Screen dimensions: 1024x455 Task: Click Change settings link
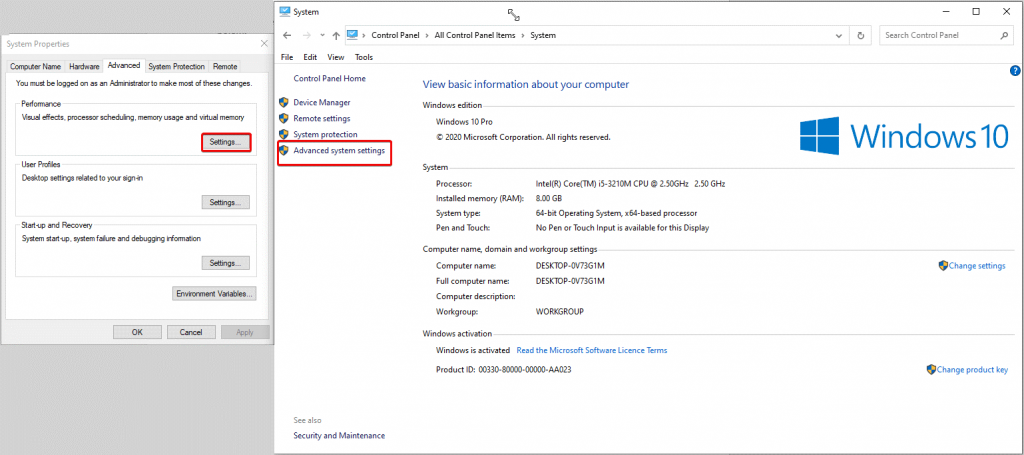coord(977,266)
